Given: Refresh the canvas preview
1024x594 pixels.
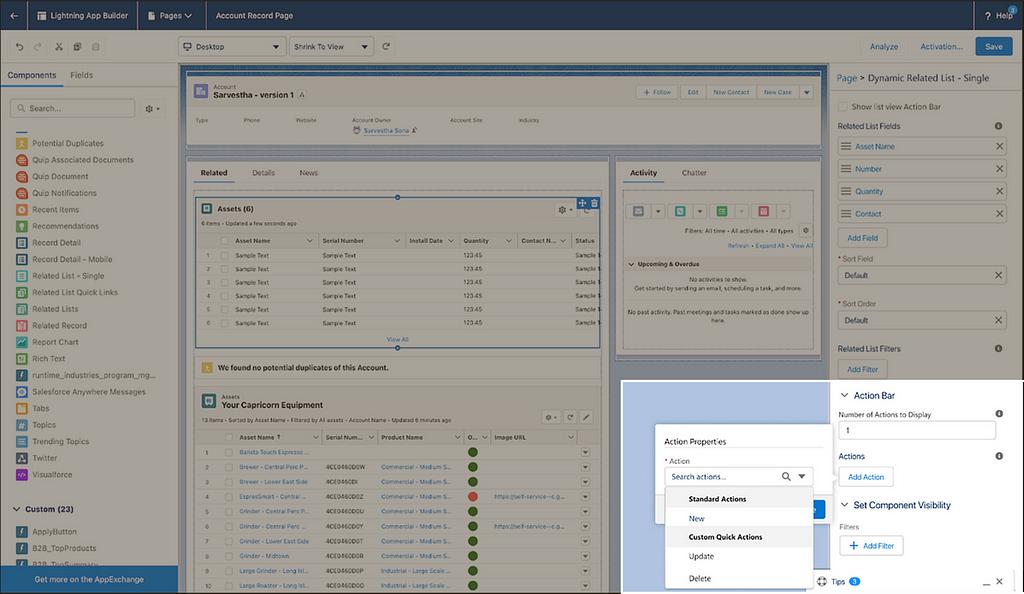Looking at the screenshot, I should (x=386, y=47).
